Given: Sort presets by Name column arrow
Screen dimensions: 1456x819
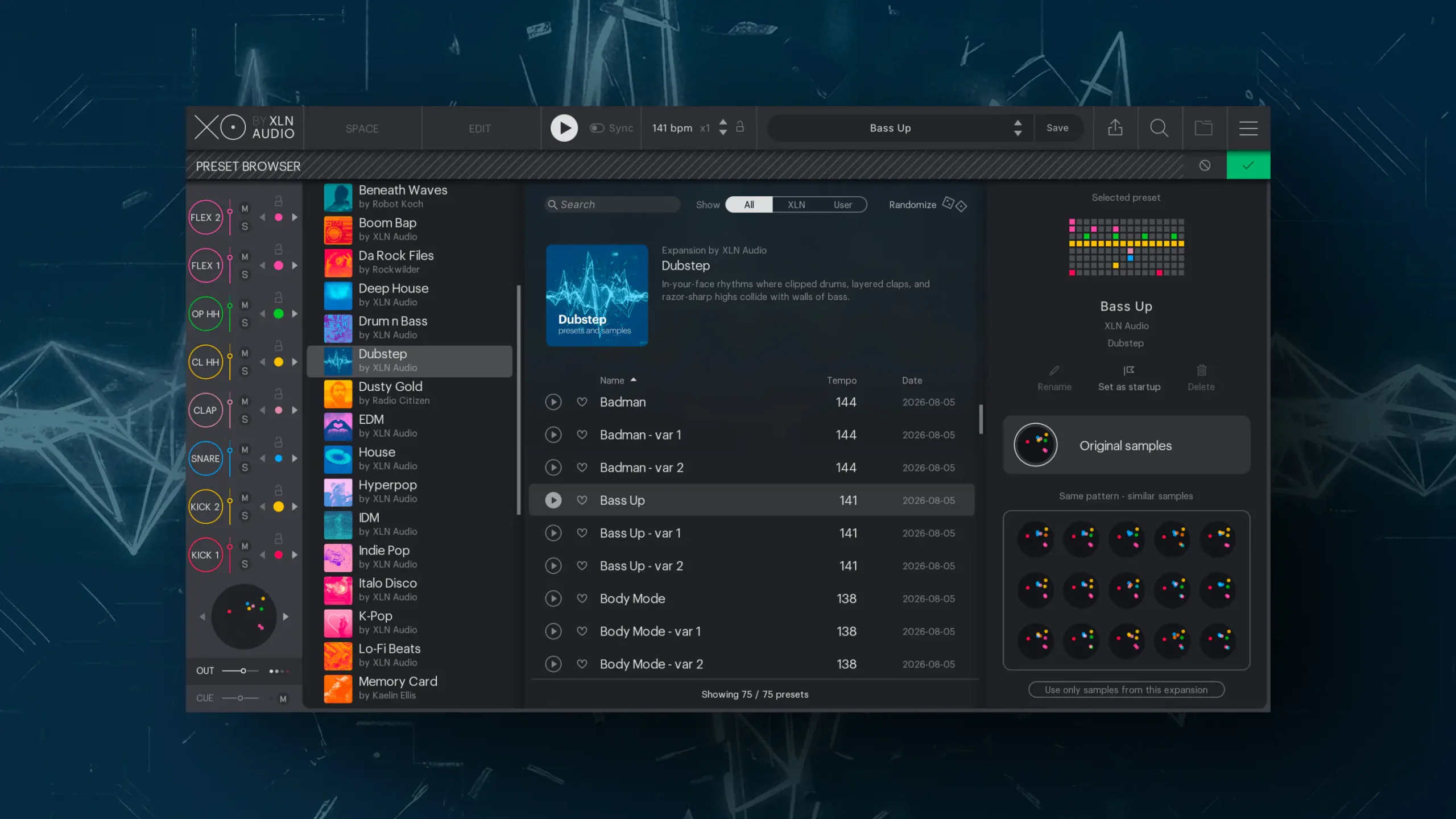Looking at the screenshot, I should tap(633, 380).
